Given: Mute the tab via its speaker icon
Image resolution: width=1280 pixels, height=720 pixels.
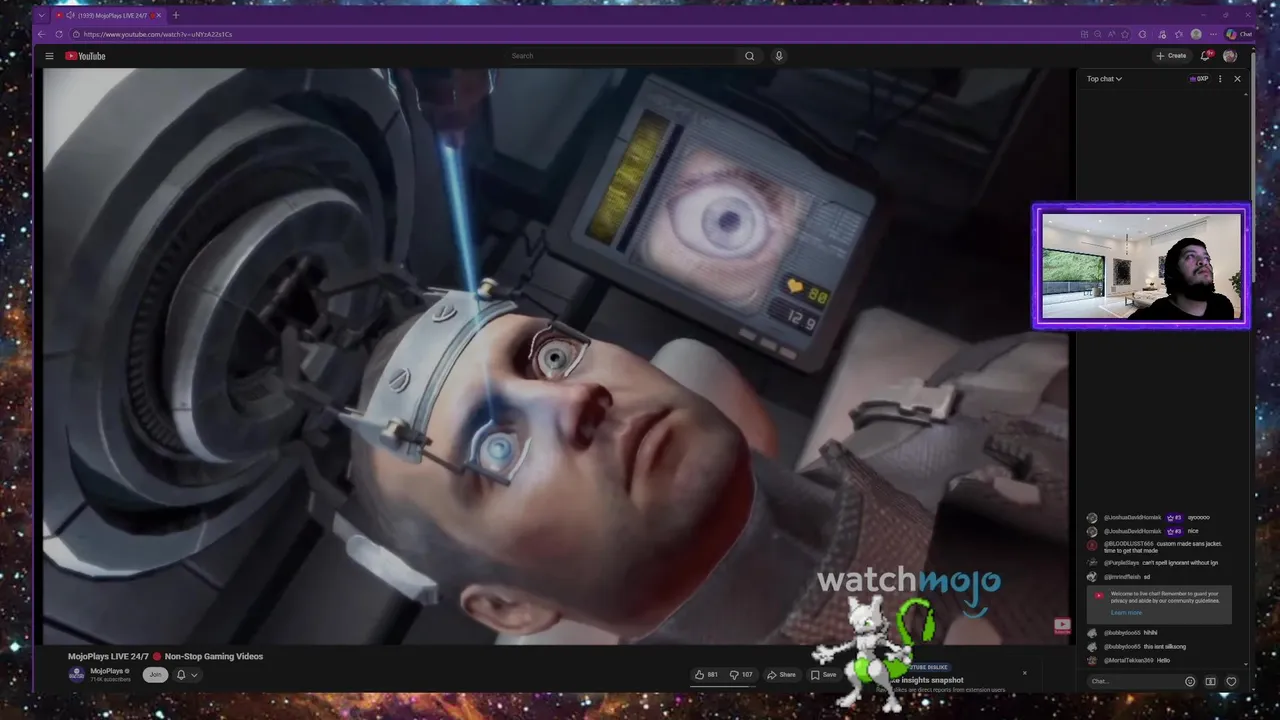Looking at the screenshot, I should pos(70,15).
